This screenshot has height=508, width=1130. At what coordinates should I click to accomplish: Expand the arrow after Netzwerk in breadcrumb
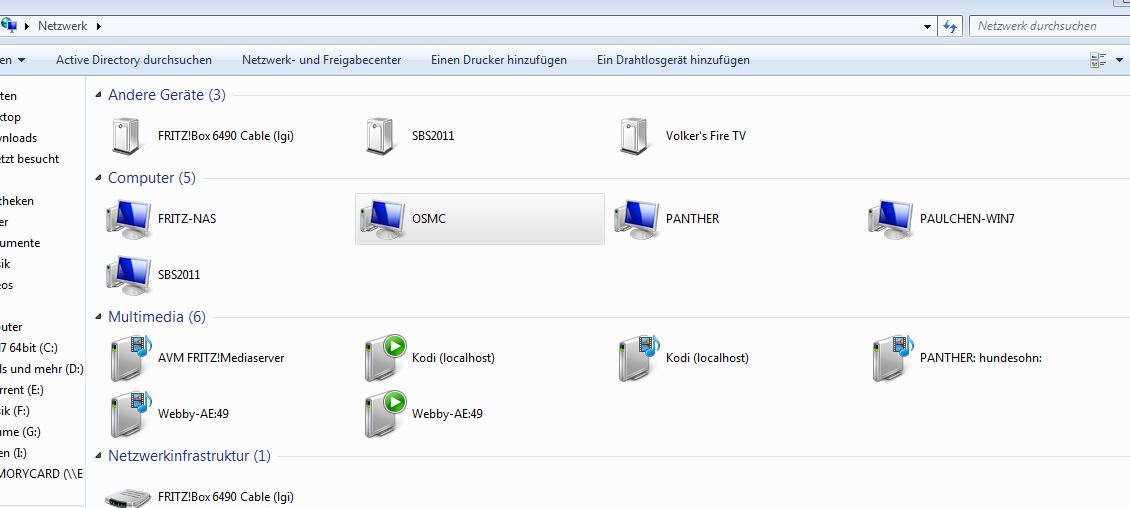(99, 26)
